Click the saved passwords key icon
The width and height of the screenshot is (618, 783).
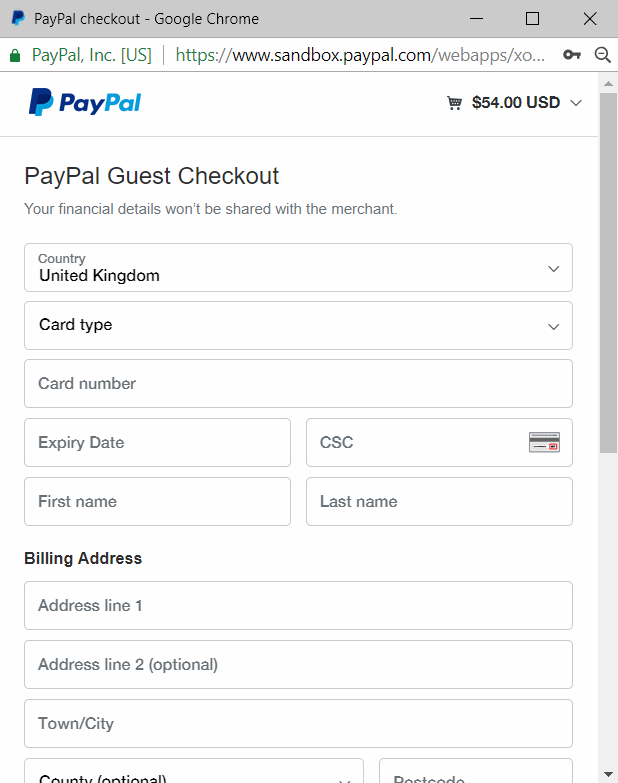click(x=572, y=55)
